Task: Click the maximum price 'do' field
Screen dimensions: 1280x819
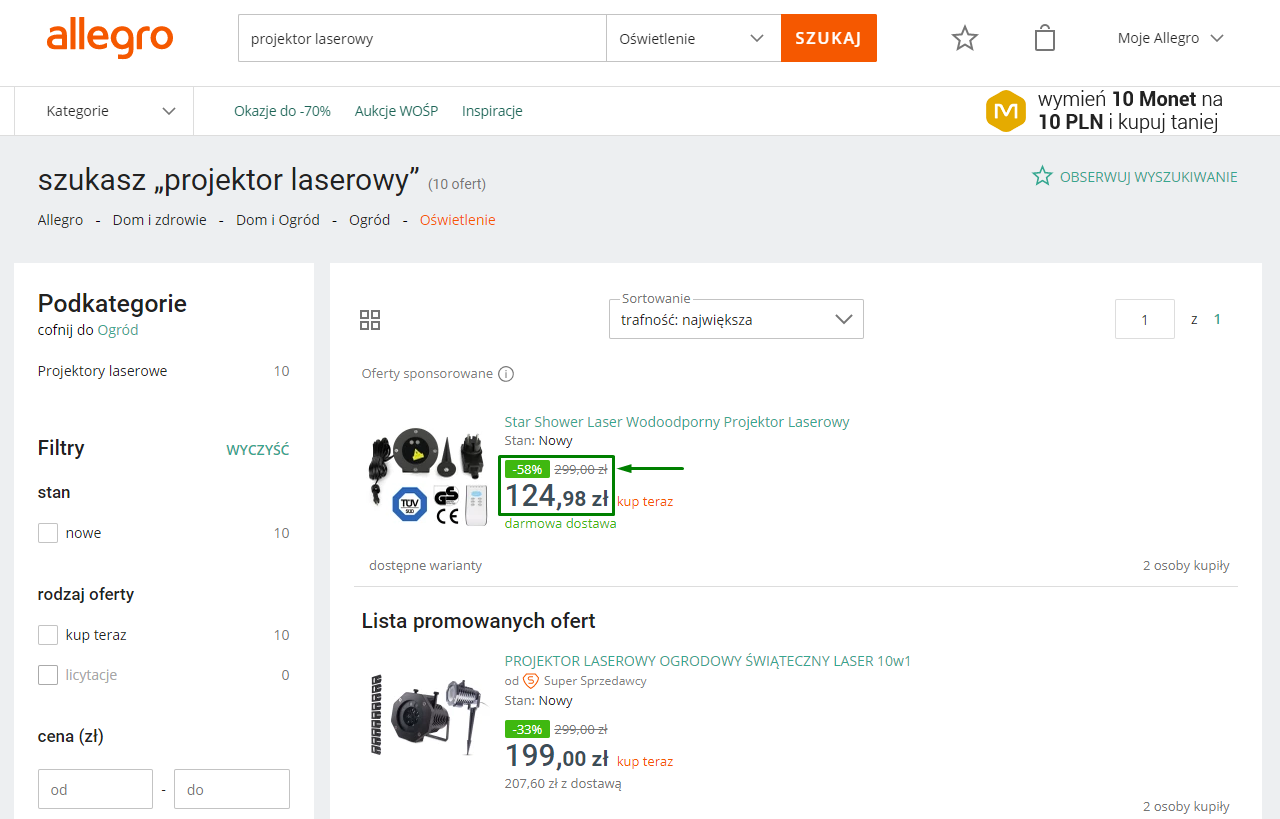Action: pos(232,789)
